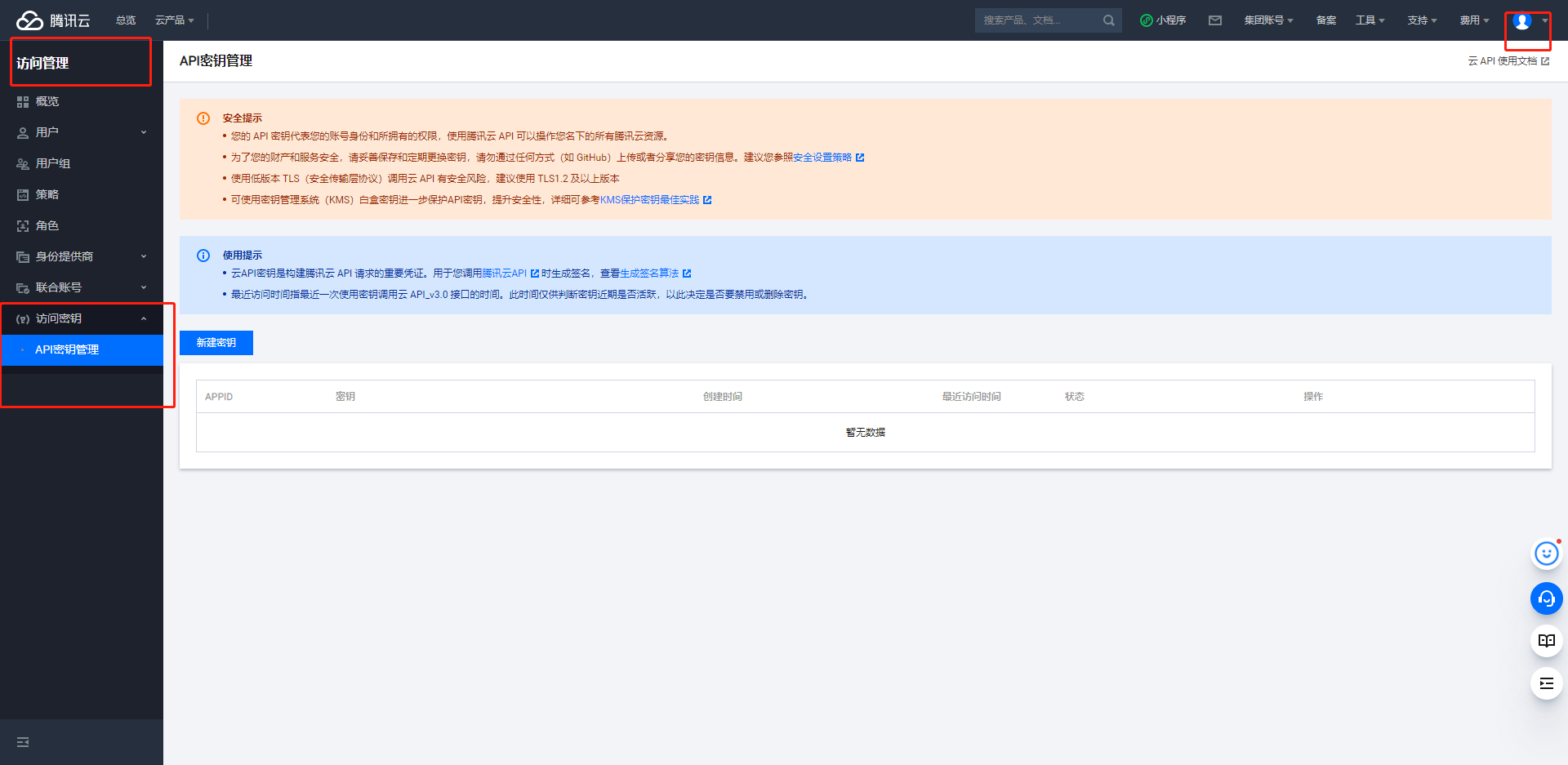Open the 费用 dropdown in header
This screenshot has height=765, width=1568.
(x=1474, y=20)
